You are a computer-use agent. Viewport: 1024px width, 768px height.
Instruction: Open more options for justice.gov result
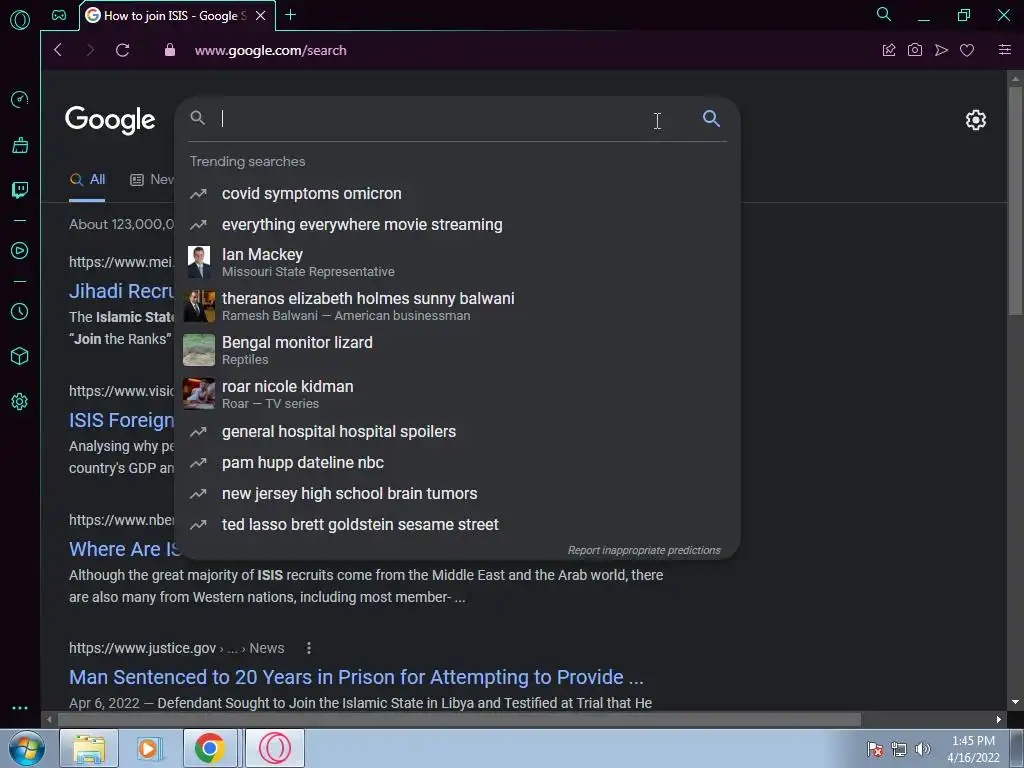pyautogui.click(x=309, y=648)
